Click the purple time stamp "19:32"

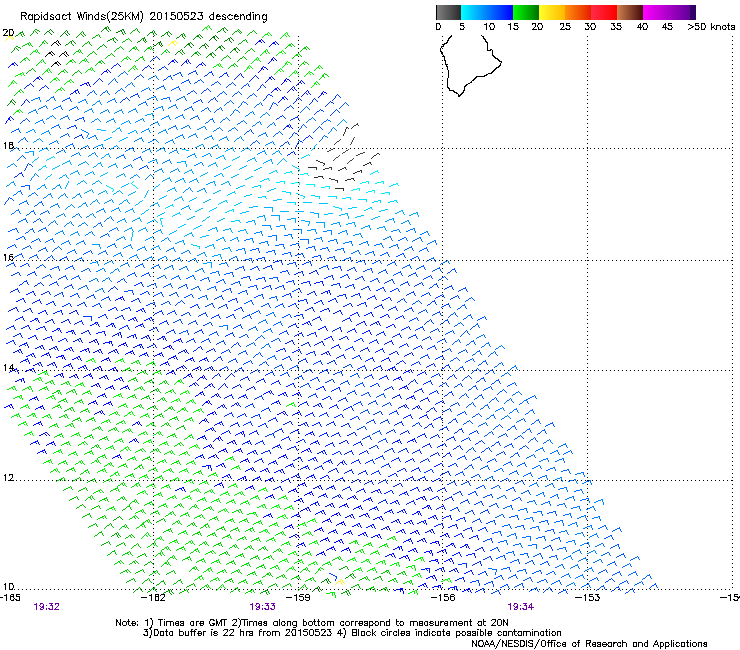pos(46,607)
